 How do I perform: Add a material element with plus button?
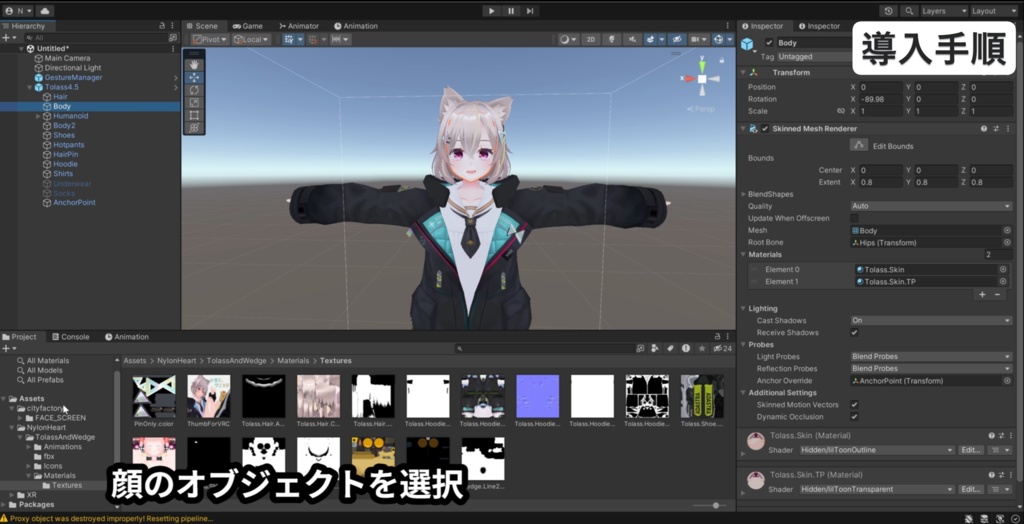click(x=982, y=295)
